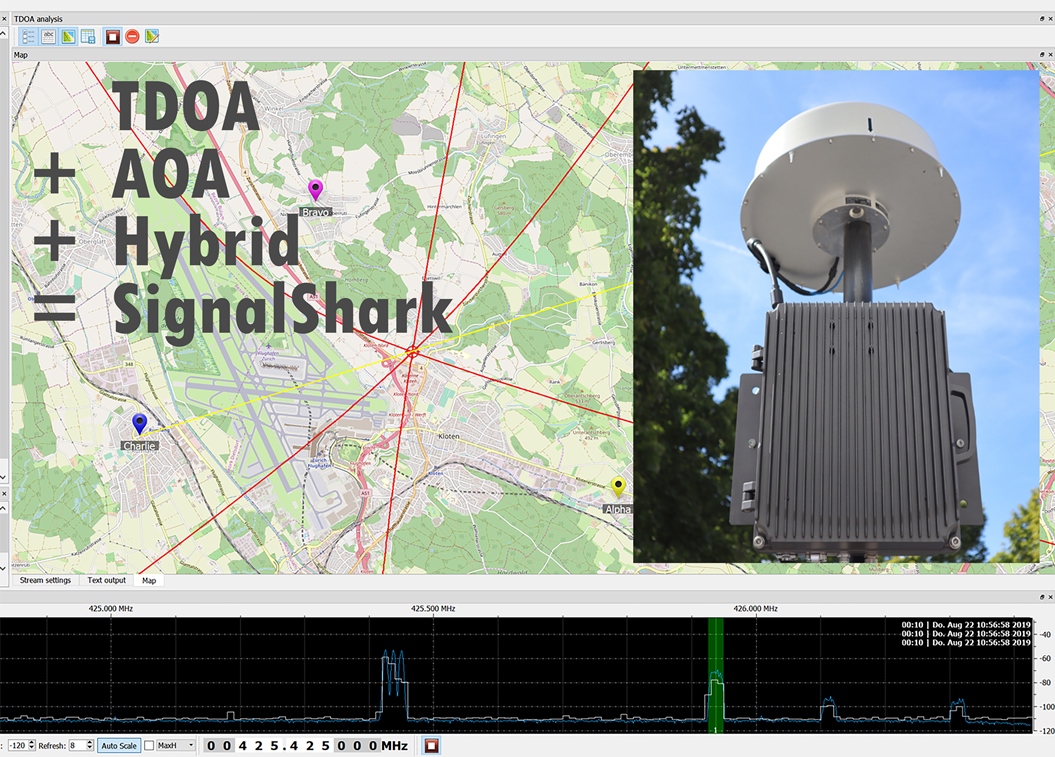Click the list view icon in TDOA toolbar
1055x757 pixels.
[x=28, y=37]
